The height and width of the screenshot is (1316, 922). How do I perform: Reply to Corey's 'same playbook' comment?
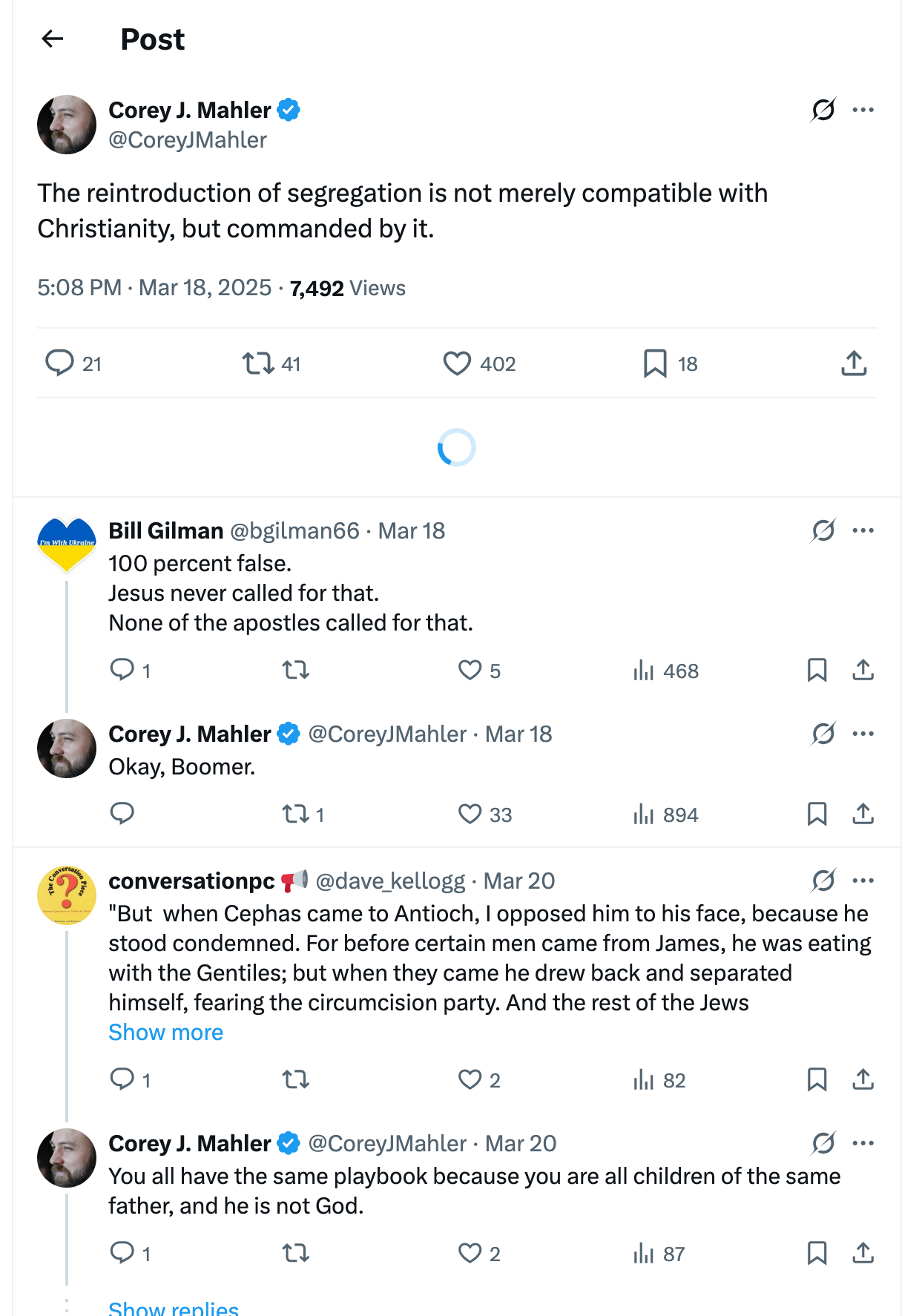122,1254
